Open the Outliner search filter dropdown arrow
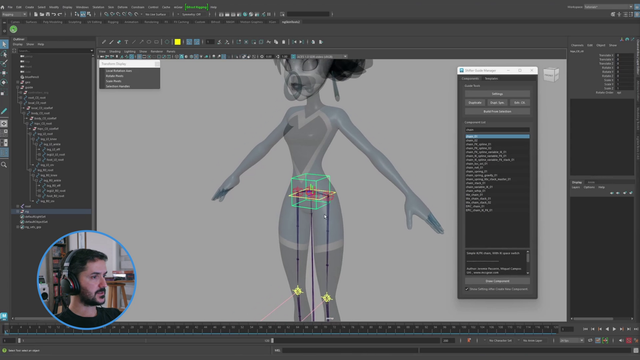 pyautogui.click(x=91, y=51)
